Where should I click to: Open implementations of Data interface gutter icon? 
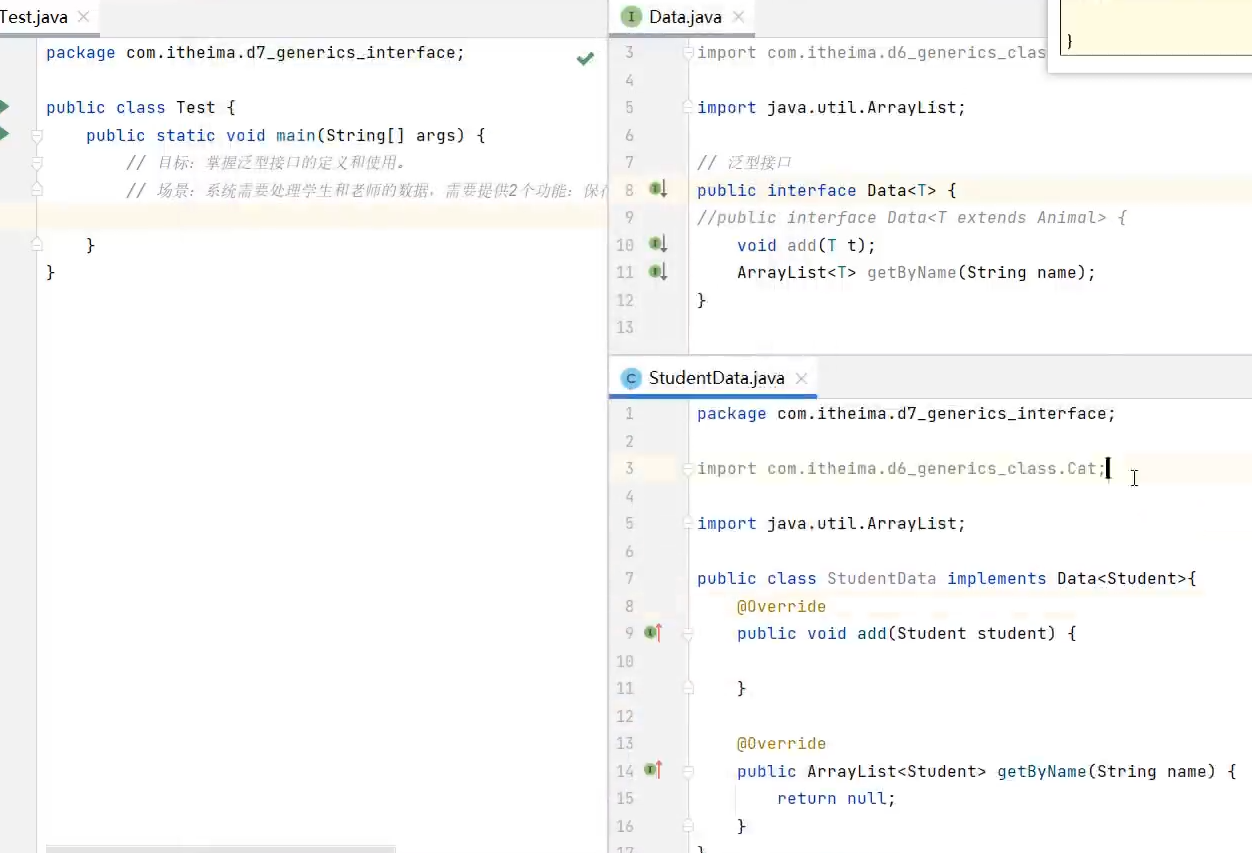pos(657,188)
